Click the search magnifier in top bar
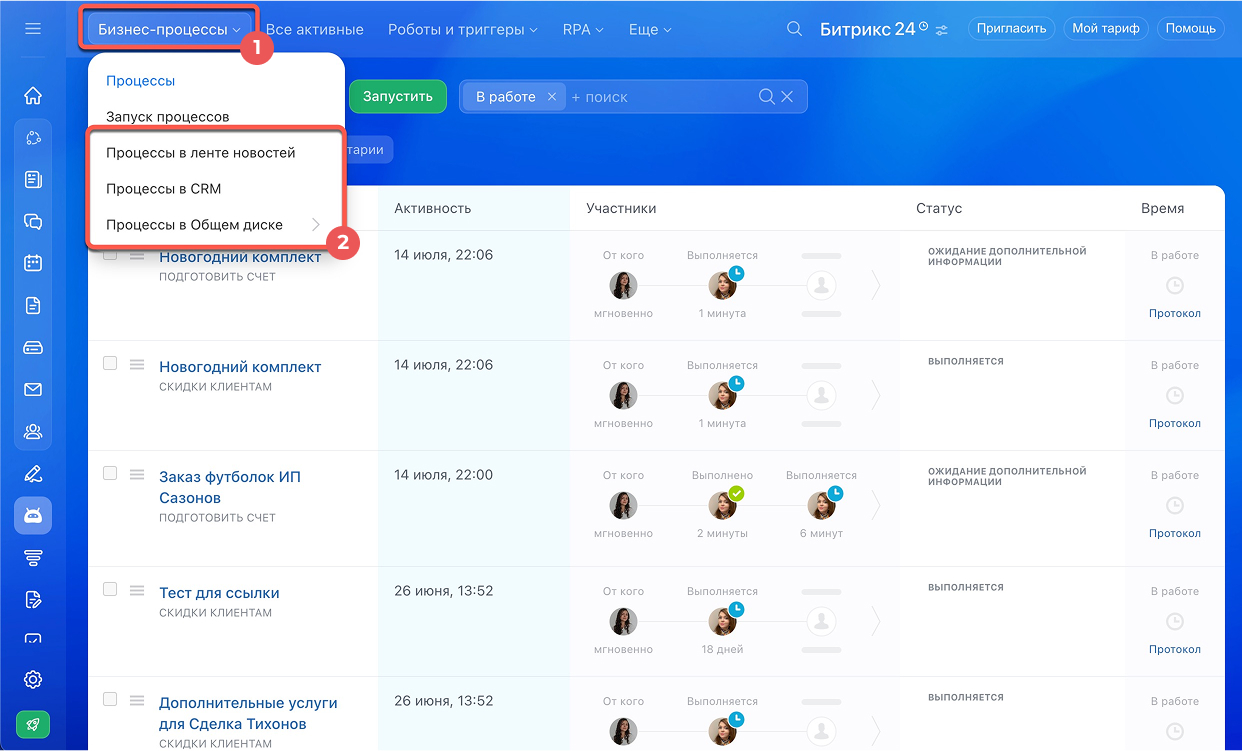Screen dimensions: 1242x751 coord(794,29)
